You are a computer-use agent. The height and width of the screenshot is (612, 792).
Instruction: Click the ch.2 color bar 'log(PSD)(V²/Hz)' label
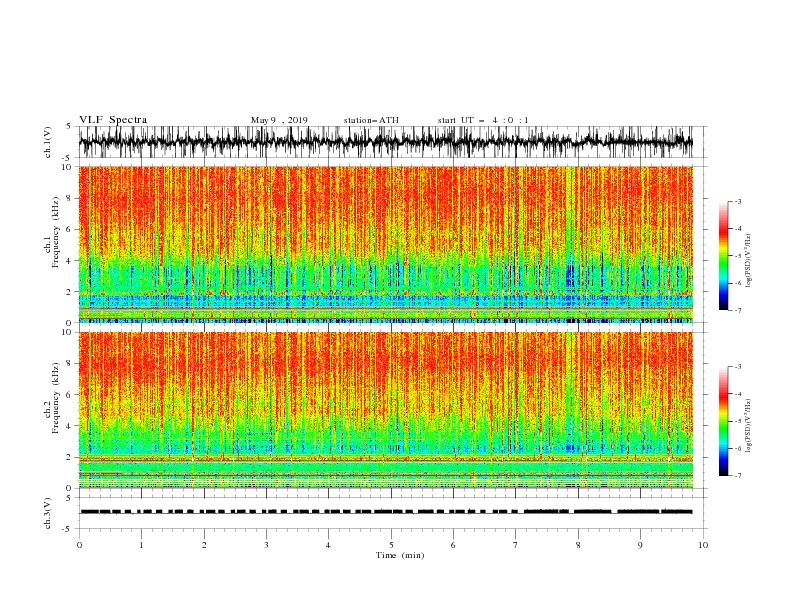(x=749, y=426)
